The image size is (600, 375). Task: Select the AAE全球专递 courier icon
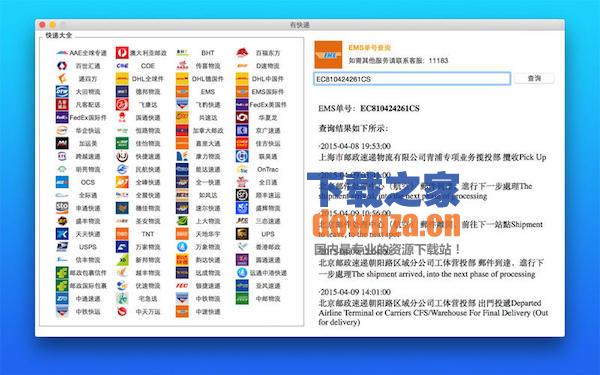coord(62,53)
